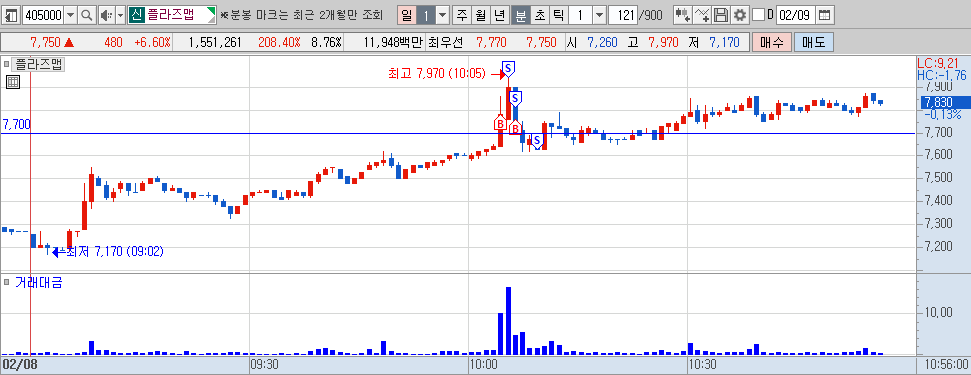
Task: Select the 분 (minute) timeframe toggle
Action: pyautogui.click(x=521, y=15)
